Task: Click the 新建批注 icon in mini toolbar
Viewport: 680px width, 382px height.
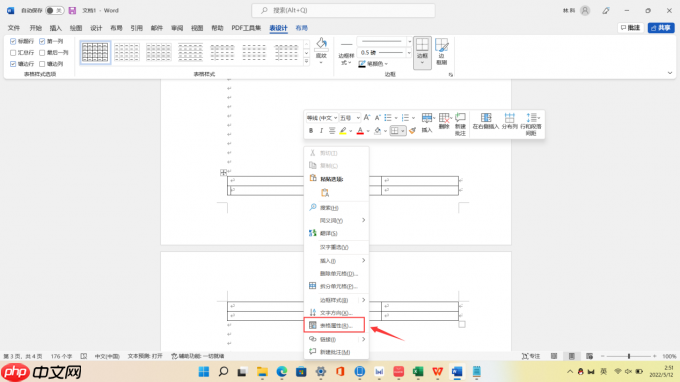Action: coord(460,124)
